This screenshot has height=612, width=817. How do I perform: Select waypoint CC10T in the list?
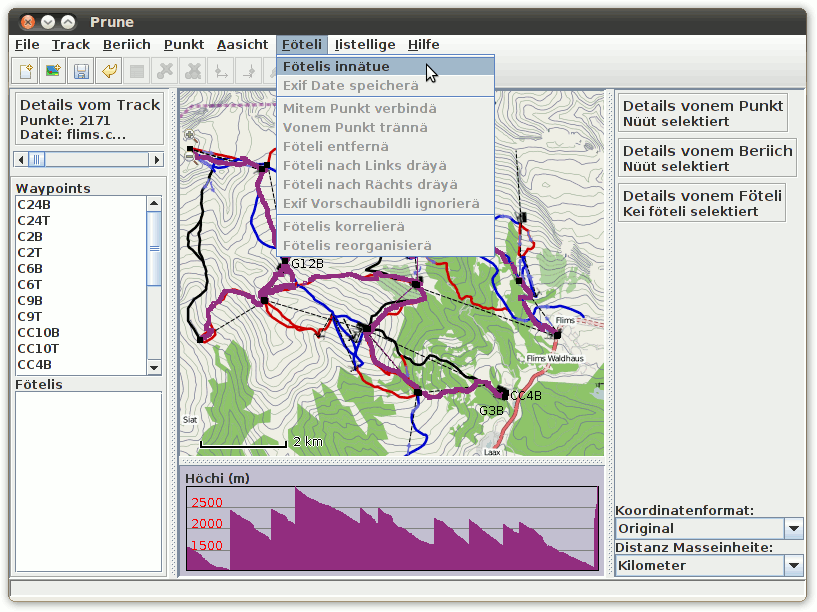point(38,349)
